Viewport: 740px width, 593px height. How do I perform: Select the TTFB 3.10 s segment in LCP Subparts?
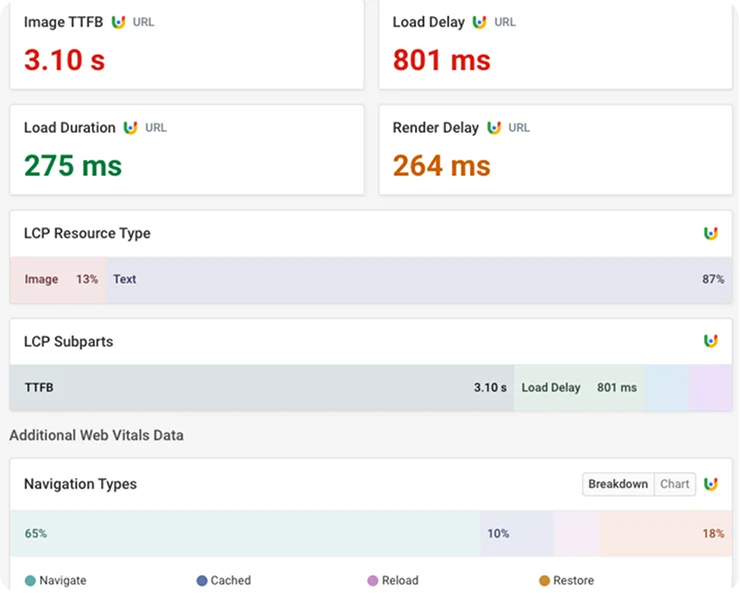point(262,387)
